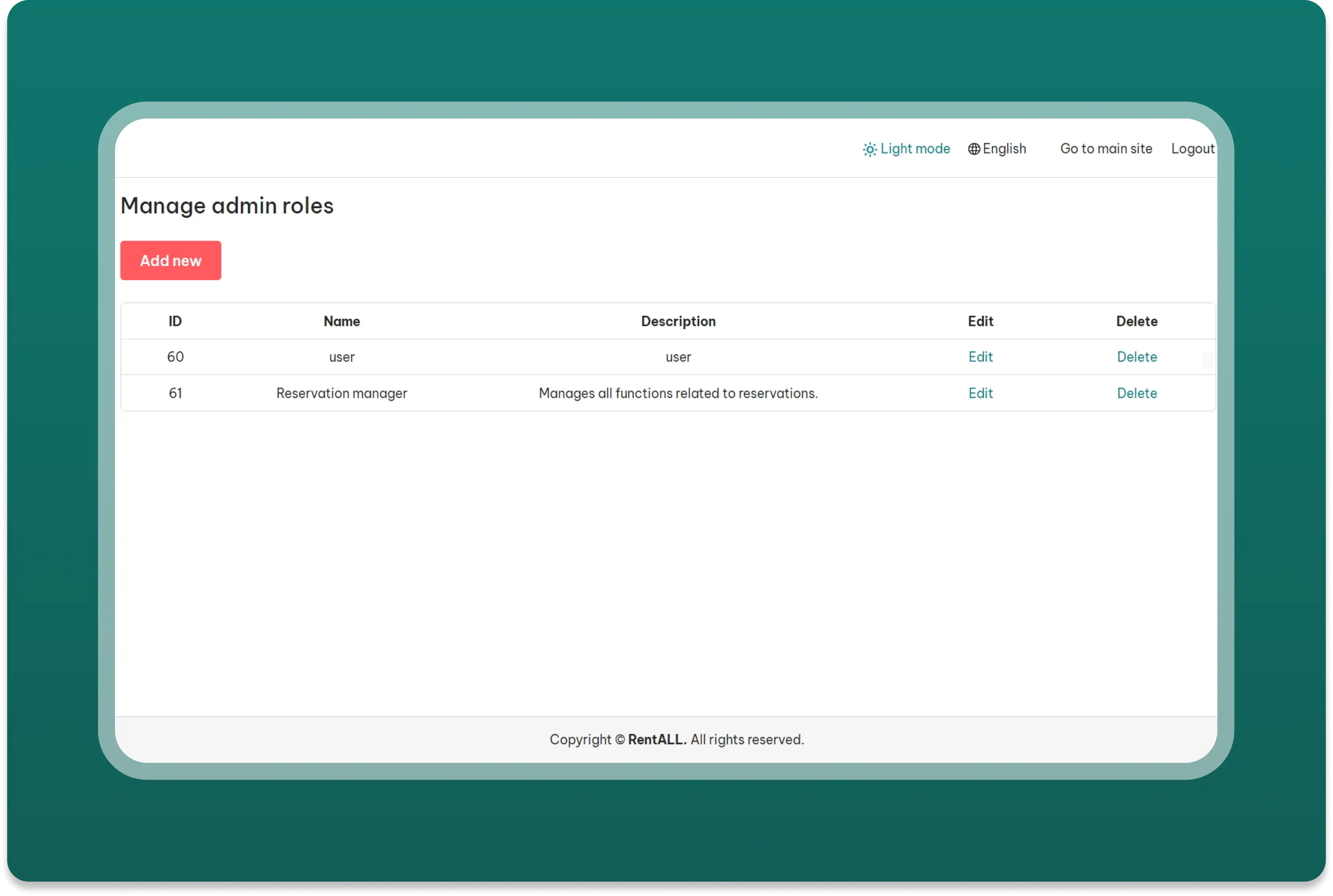The width and height of the screenshot is (1333, 896).
Task: Toggle the Light mode label
Action: pos(915,149)
